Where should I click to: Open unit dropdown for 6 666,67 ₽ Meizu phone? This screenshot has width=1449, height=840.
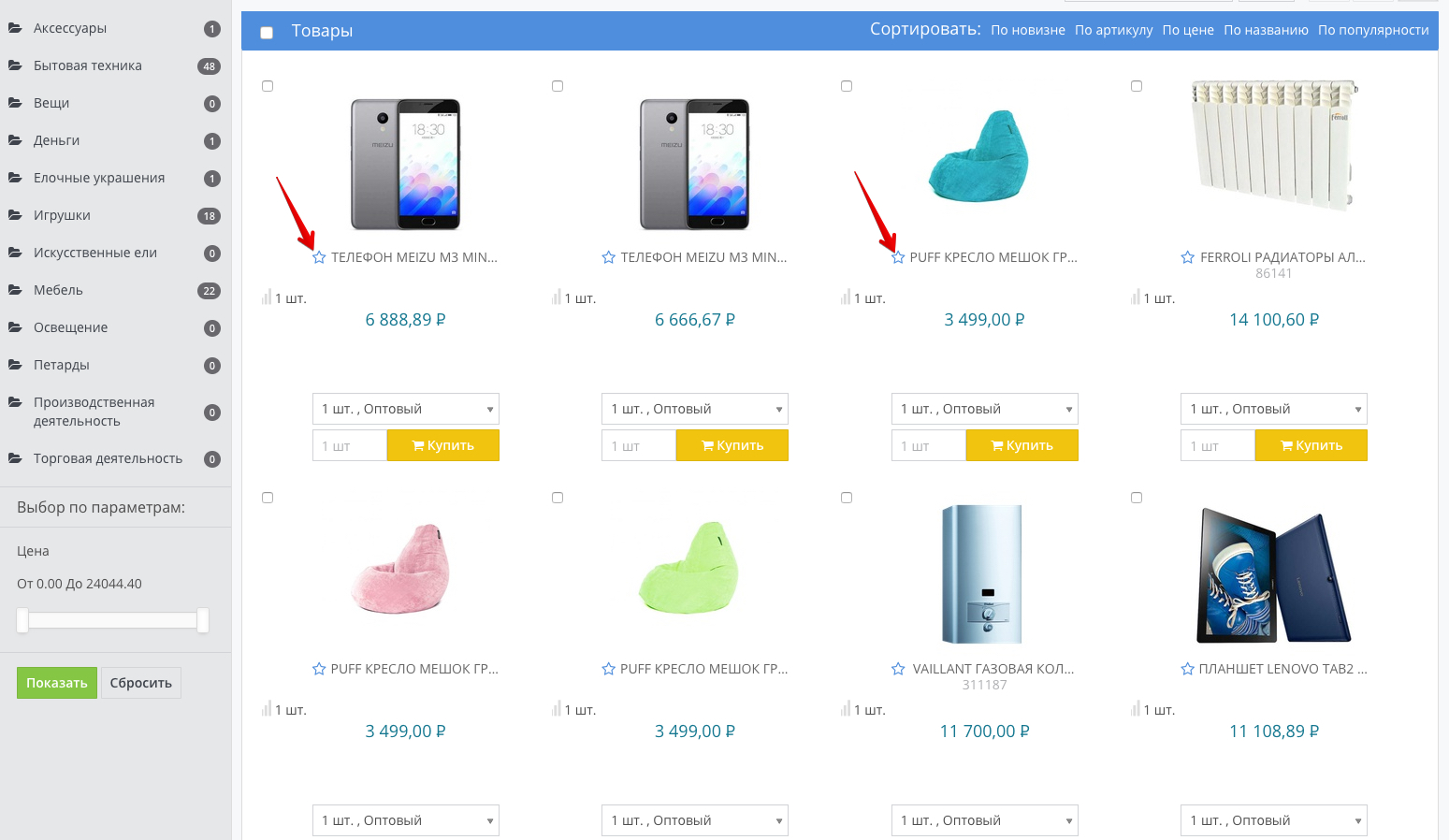coord(694,409)
